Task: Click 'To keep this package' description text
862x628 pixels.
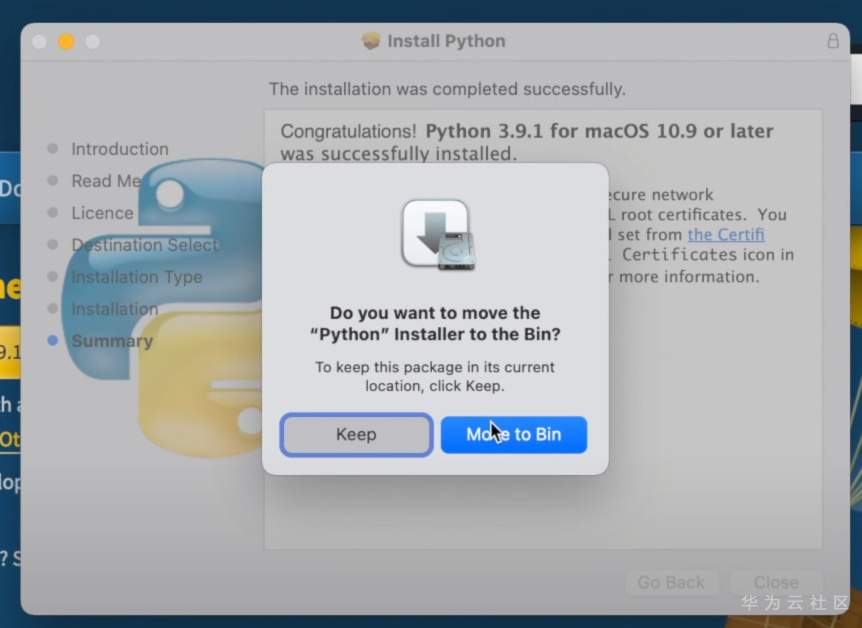Action: (x=435, y=376)
